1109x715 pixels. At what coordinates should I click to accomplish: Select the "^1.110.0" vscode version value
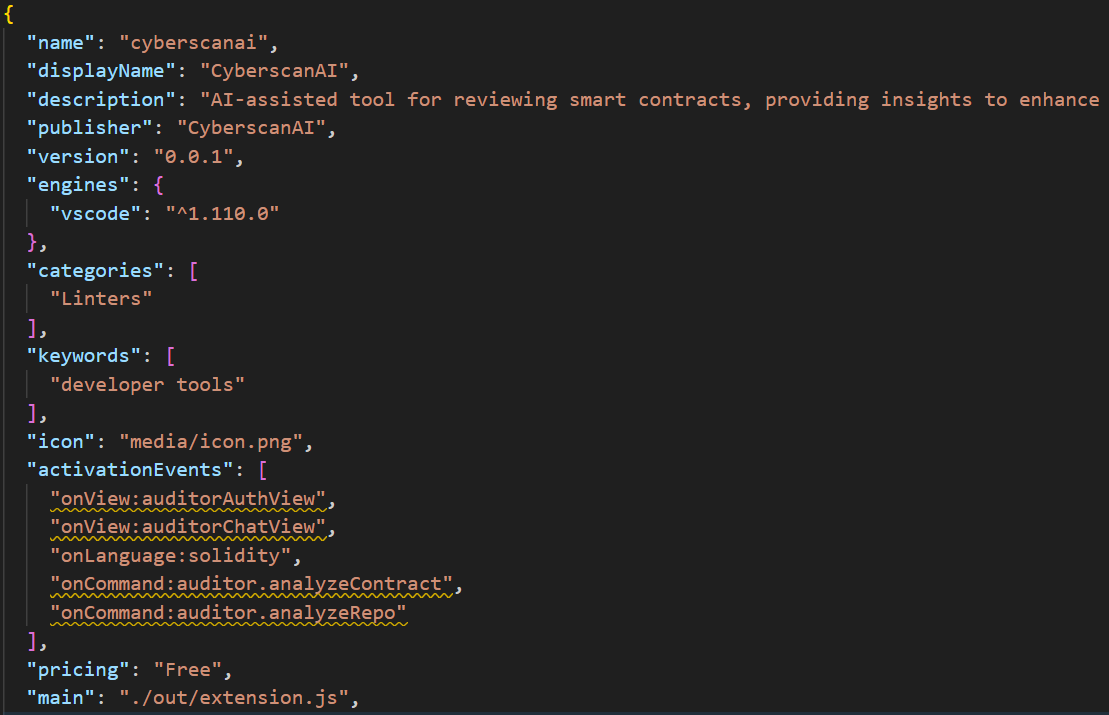pos(222,214)
